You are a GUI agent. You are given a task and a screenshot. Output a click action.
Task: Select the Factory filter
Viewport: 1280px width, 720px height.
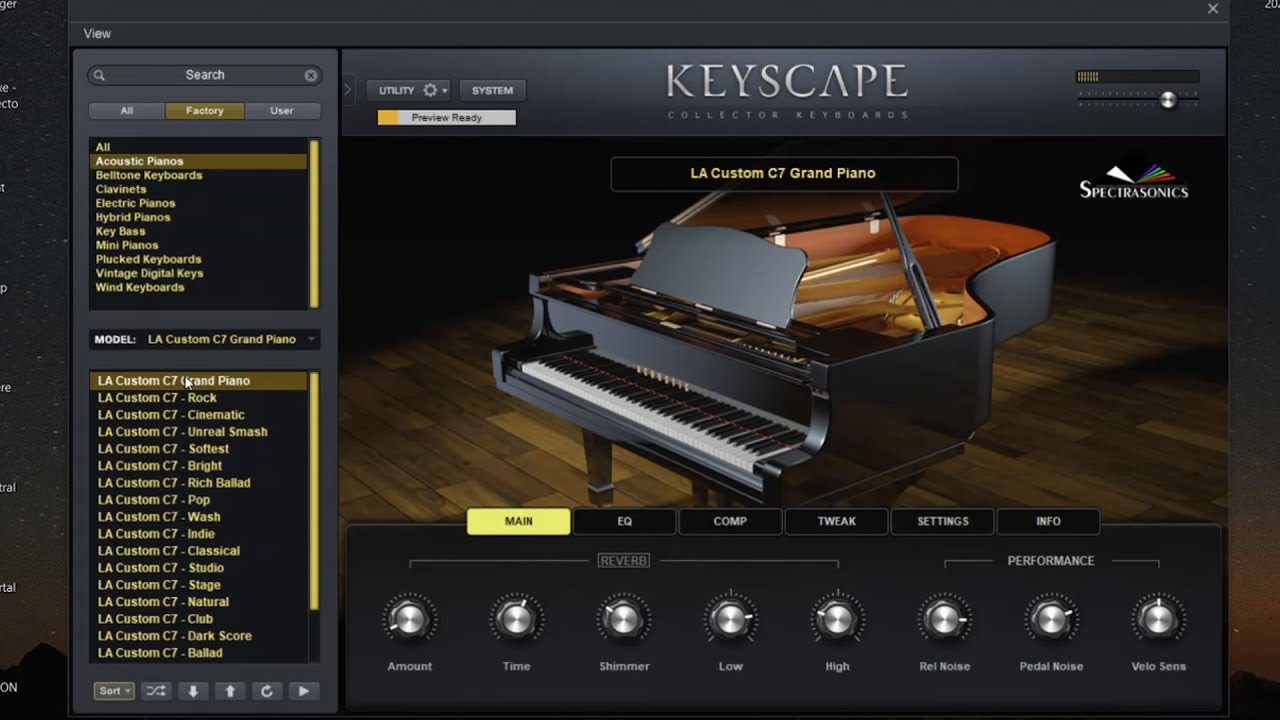204,111
